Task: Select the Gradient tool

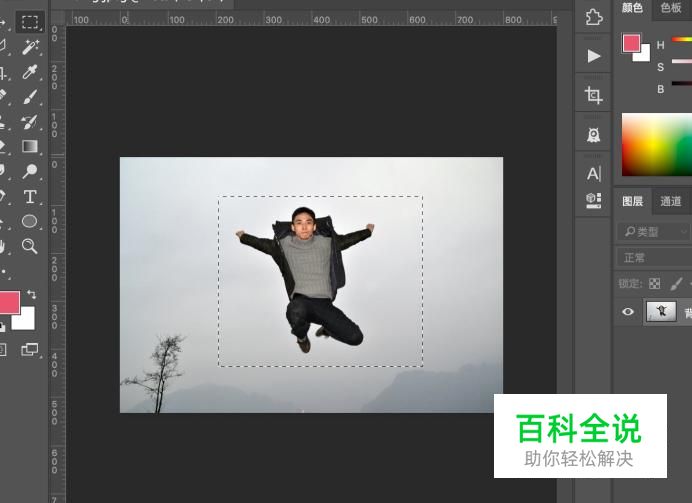Action: click(30, 146)
